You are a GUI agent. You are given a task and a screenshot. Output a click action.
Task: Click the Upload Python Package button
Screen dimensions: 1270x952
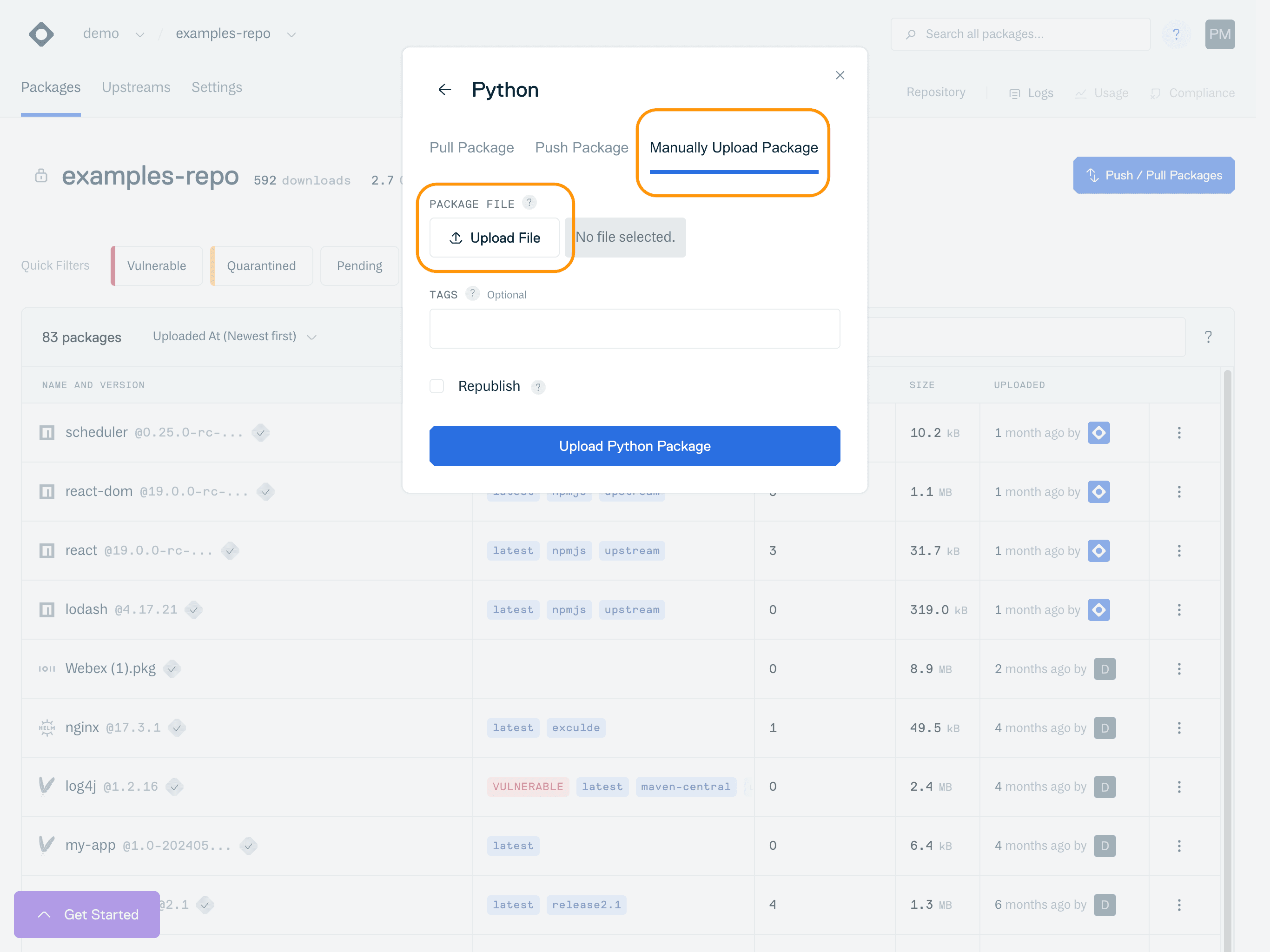pos(635,446)
